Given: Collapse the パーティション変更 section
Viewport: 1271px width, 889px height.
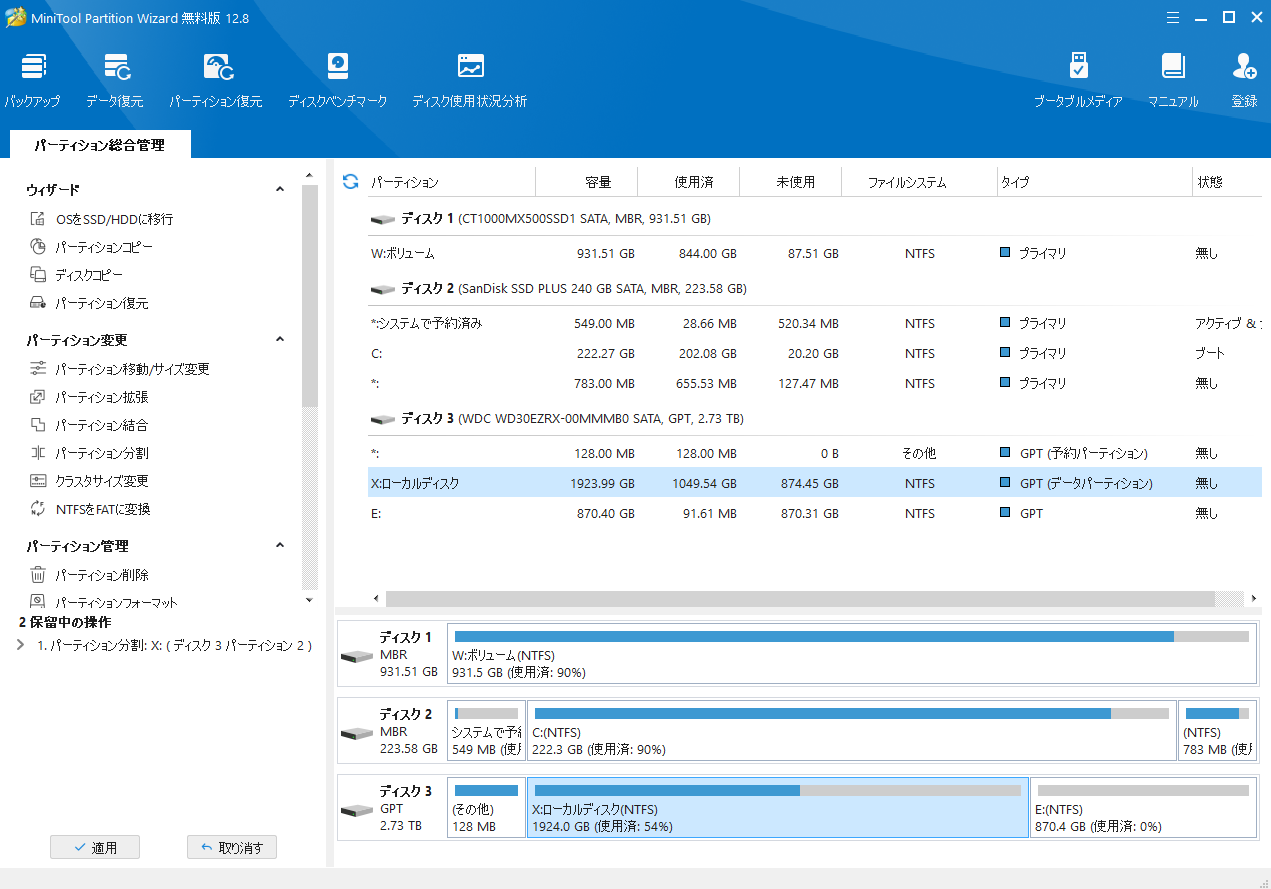Looking at the screenshot, I should tap(280, 340).
